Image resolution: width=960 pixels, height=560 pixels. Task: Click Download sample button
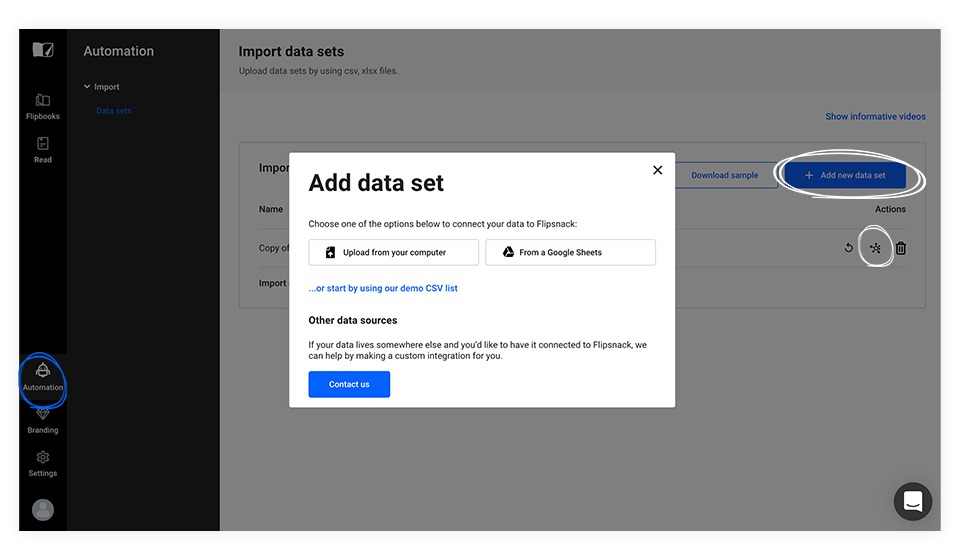pyautogui.click(x=725, y=175)
